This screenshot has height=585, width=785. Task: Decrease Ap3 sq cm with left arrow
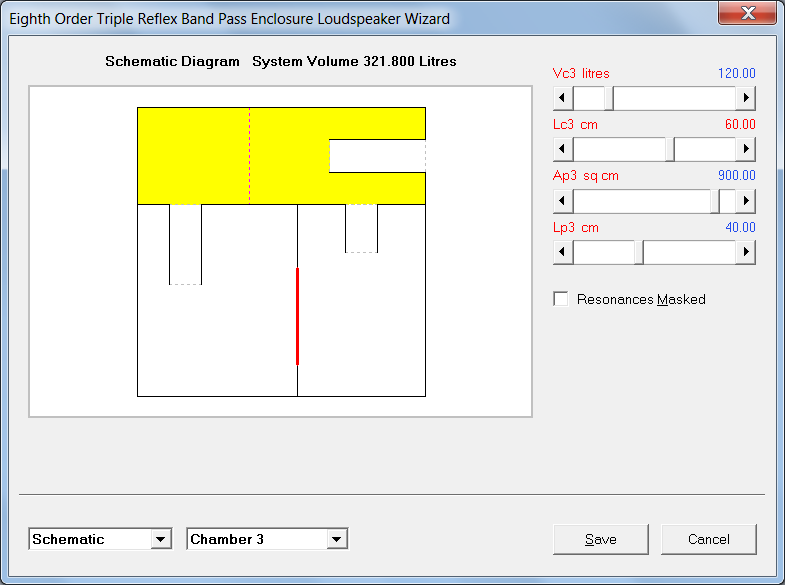(563, 201)
